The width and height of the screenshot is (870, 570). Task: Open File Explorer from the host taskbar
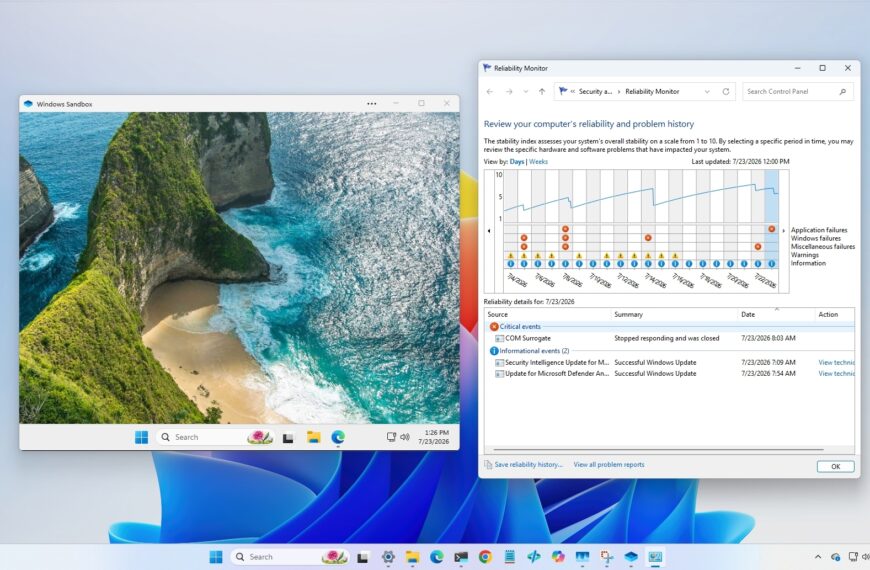point(412,557)
